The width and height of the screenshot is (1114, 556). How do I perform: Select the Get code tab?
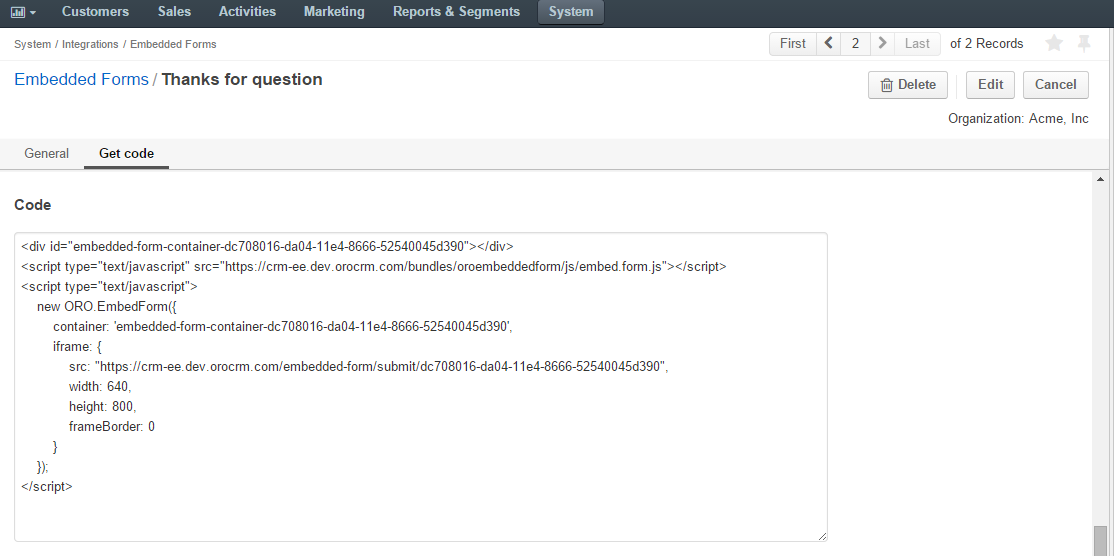126,153
